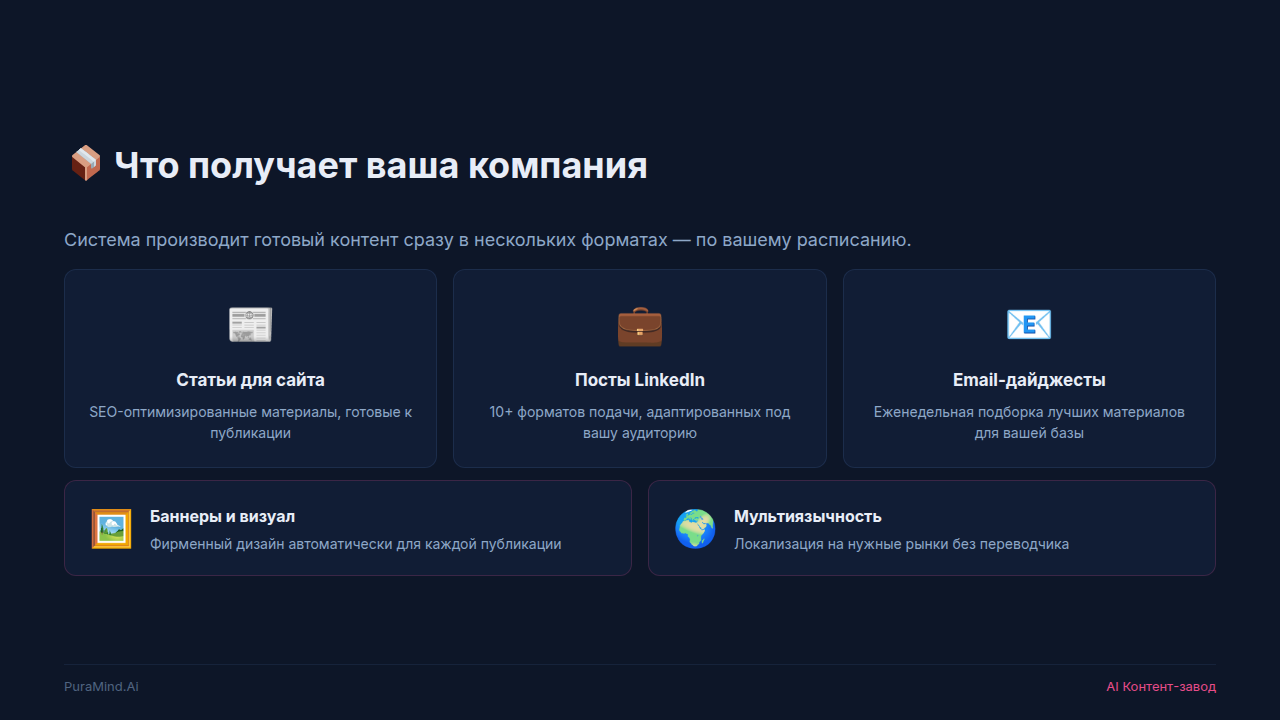Click the 'Что получает ваша компания' heading
Screen dimensions: 1280x720
coord(380,165)
